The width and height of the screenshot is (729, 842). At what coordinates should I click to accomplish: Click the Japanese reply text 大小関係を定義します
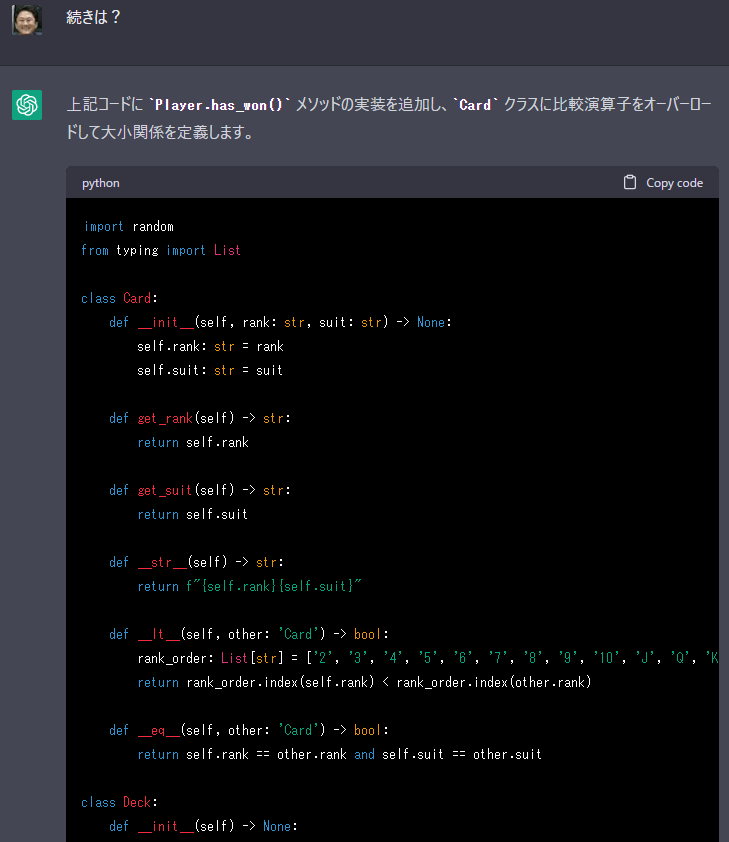tap(177, 132)
